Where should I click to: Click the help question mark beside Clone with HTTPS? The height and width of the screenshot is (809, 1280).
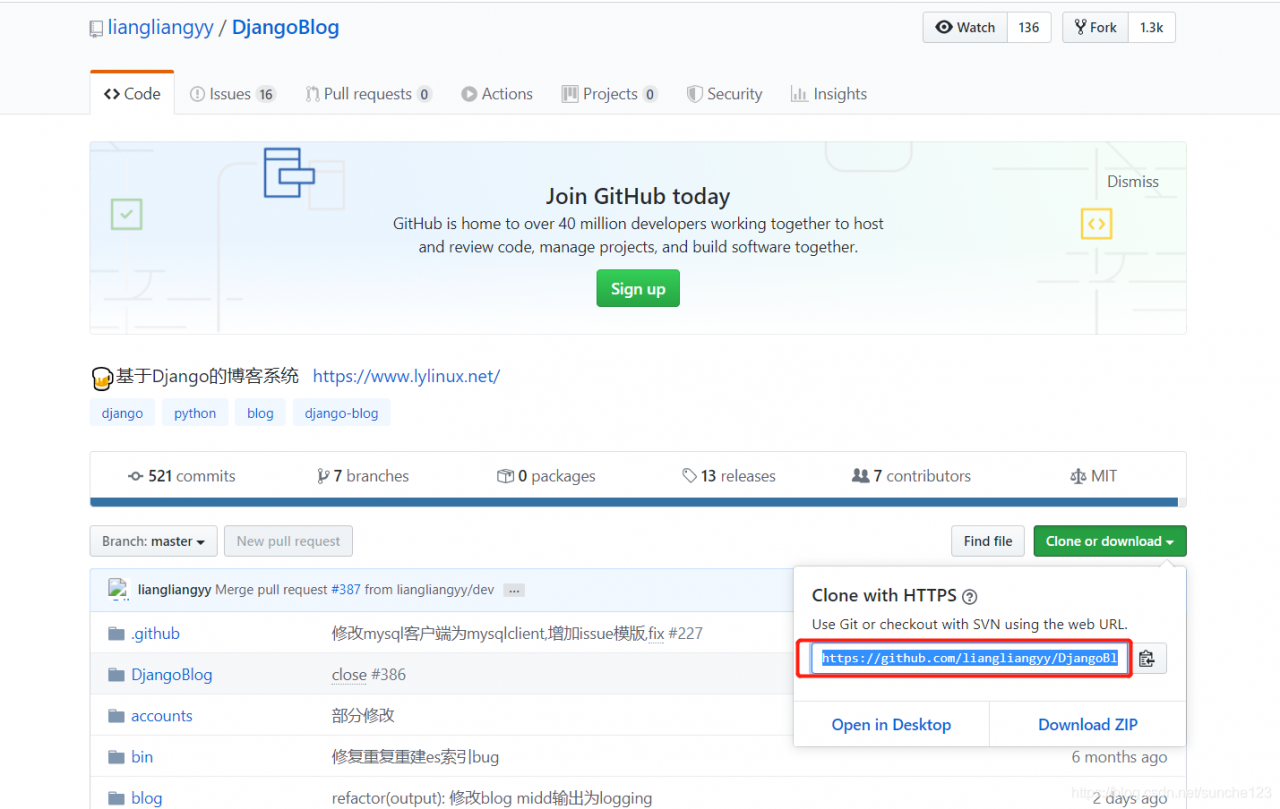[x=969, y=596]
